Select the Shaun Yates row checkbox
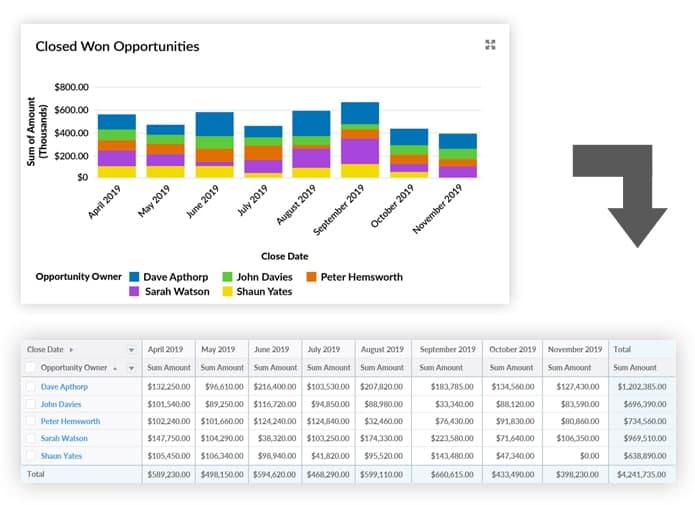Screen dimensions: 695x505 click(32, 456)
